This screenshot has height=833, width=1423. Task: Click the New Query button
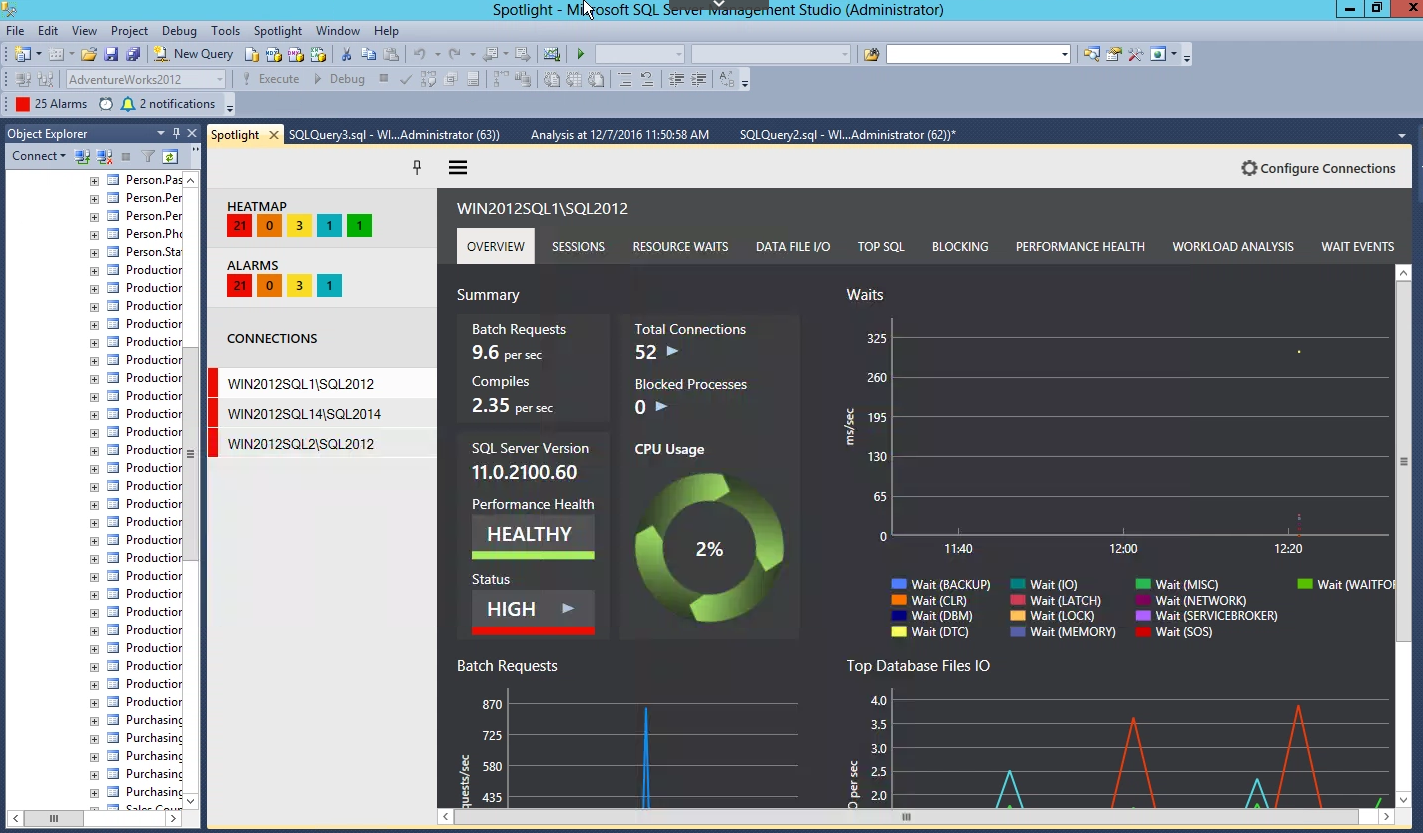(x=193, y=54)
